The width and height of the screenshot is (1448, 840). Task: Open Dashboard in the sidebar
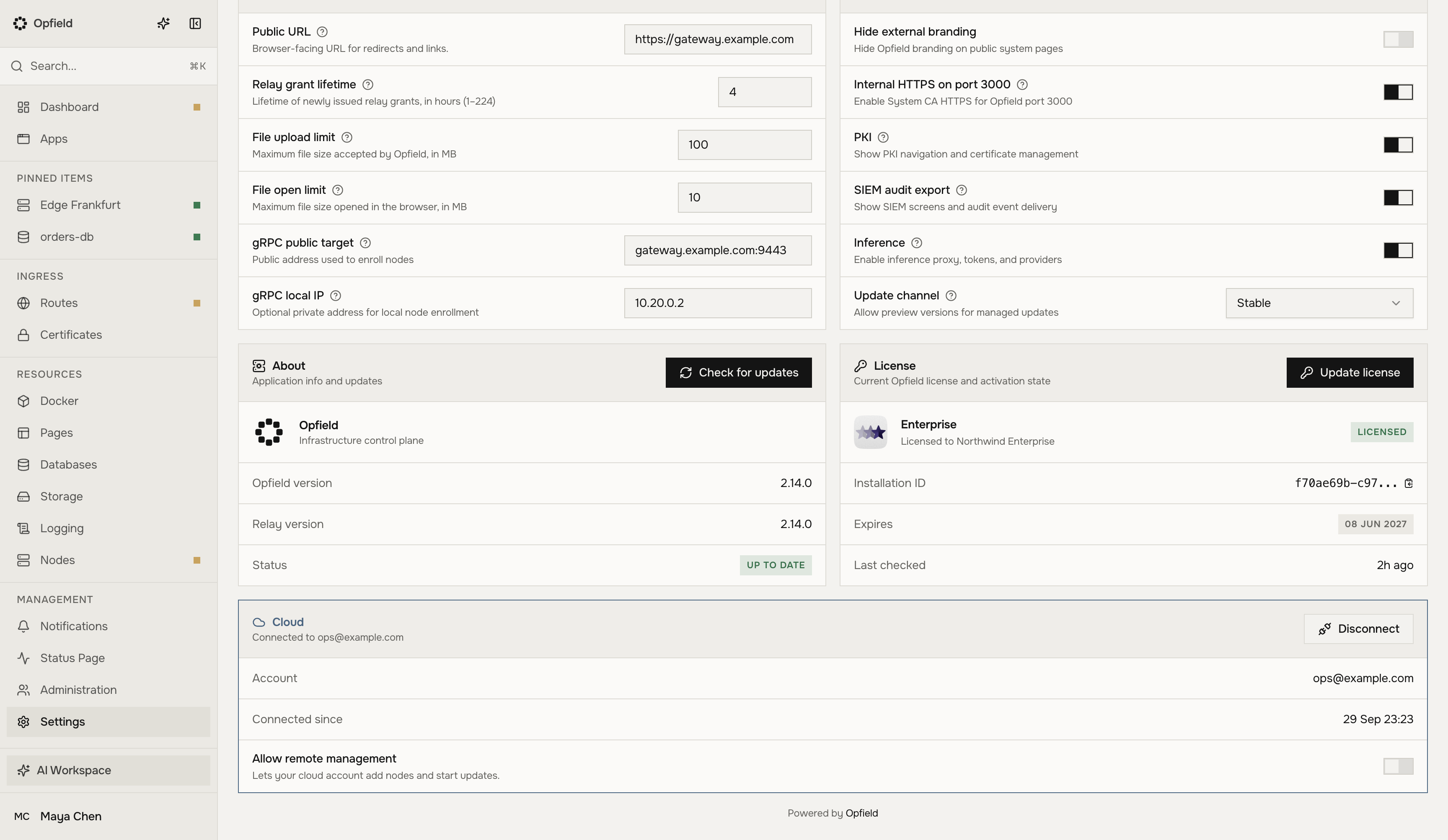[x=109, y=107]
